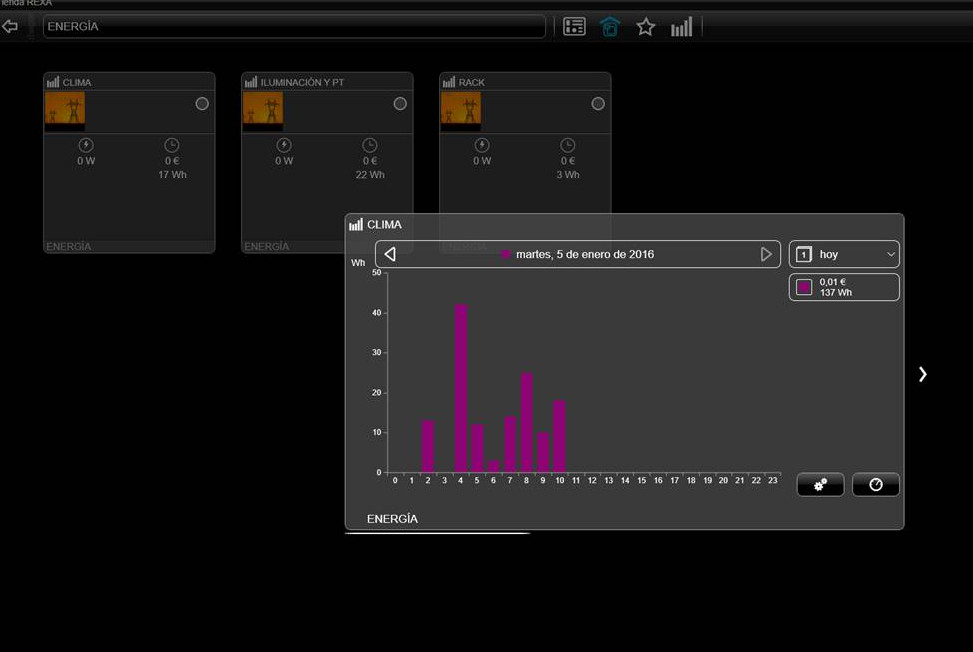Image resolution: width=973 pixels, height=652 pixels.
Task: Click ENERGÍA label at bottom of the popup
Action: click(390, 518)
